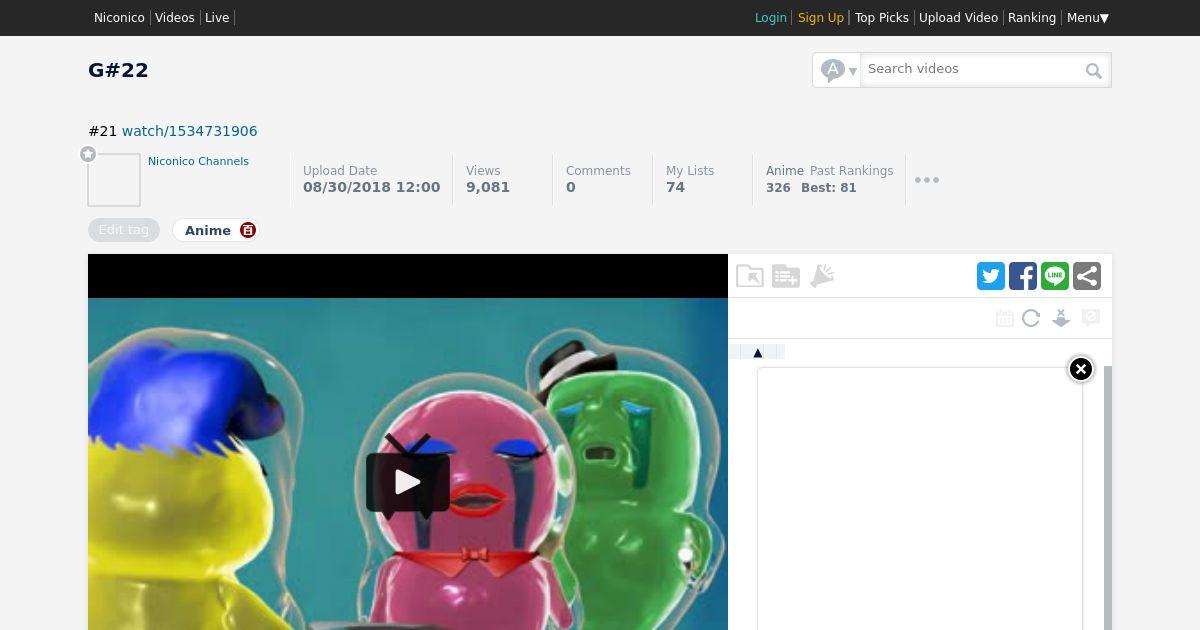Open the Niconico Channels link

198,161
